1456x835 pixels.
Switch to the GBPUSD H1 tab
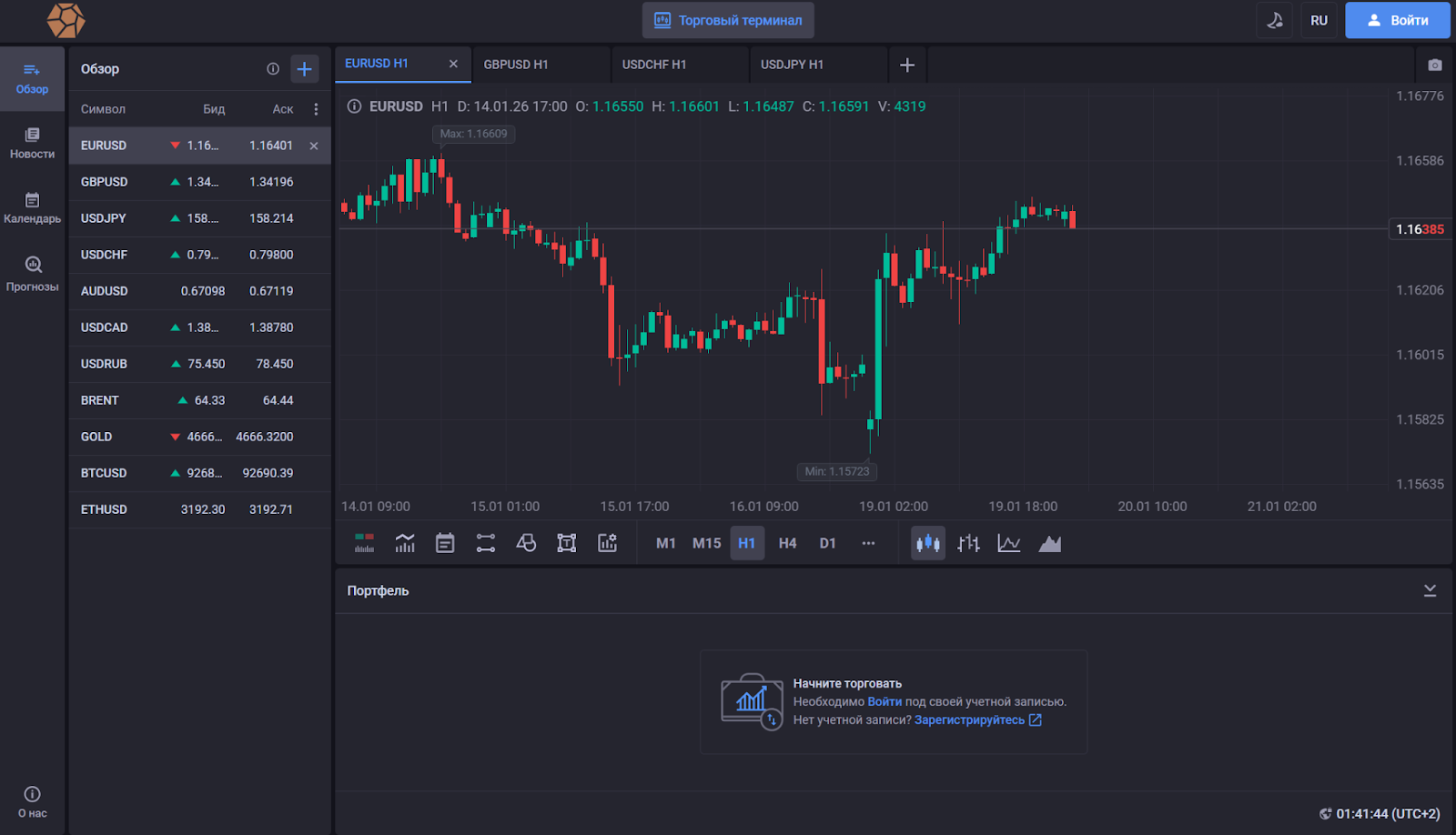click(x=514, y=64)
